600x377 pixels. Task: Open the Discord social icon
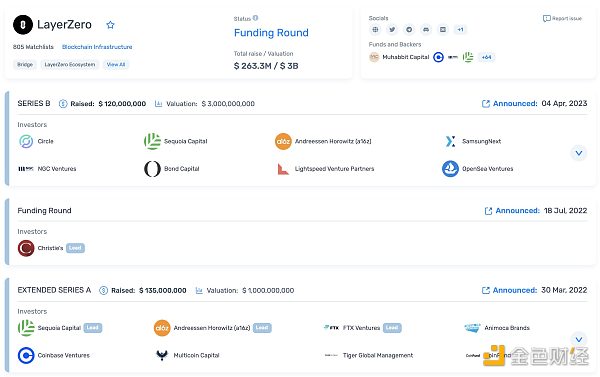[x=426, y=29]
